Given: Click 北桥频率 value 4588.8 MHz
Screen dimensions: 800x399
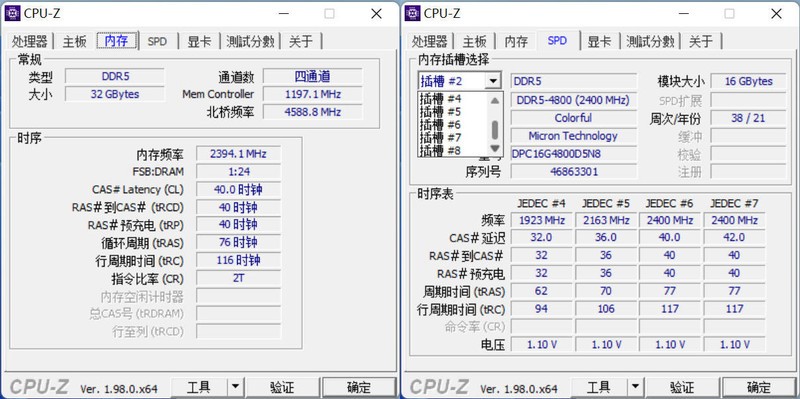Looking at the screenshot, I should 312,112.
